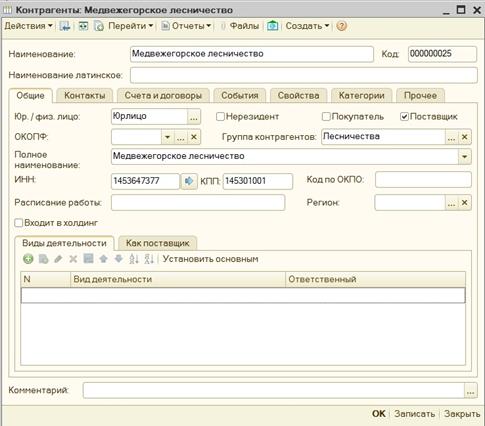This screenshot has width=485, height=426.
Task: Open the Действия menu
Action: pyautogui.click(x=28, y=26)
